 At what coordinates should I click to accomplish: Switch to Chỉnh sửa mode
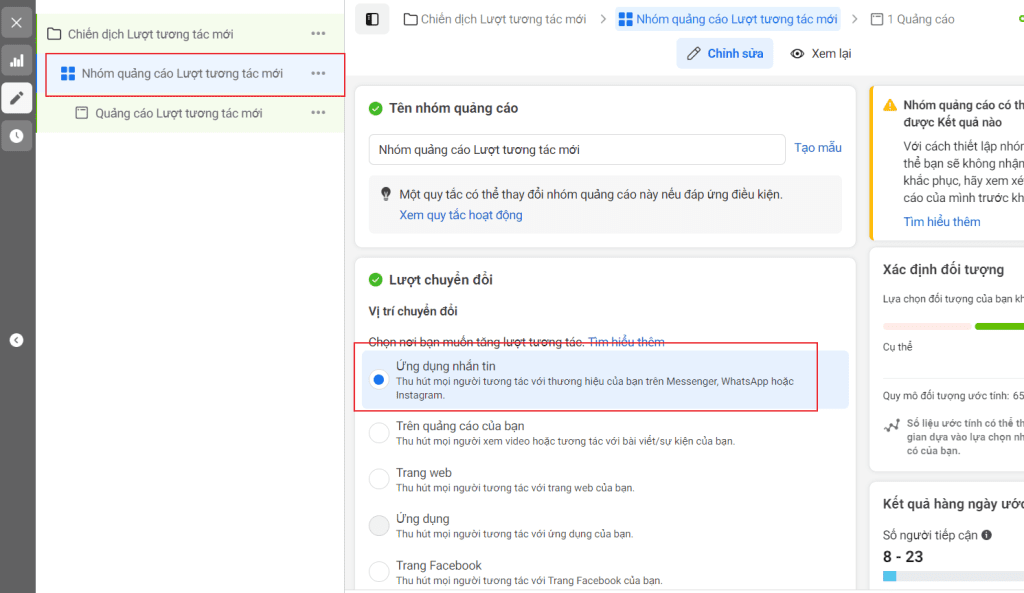[x=725, y=54]
